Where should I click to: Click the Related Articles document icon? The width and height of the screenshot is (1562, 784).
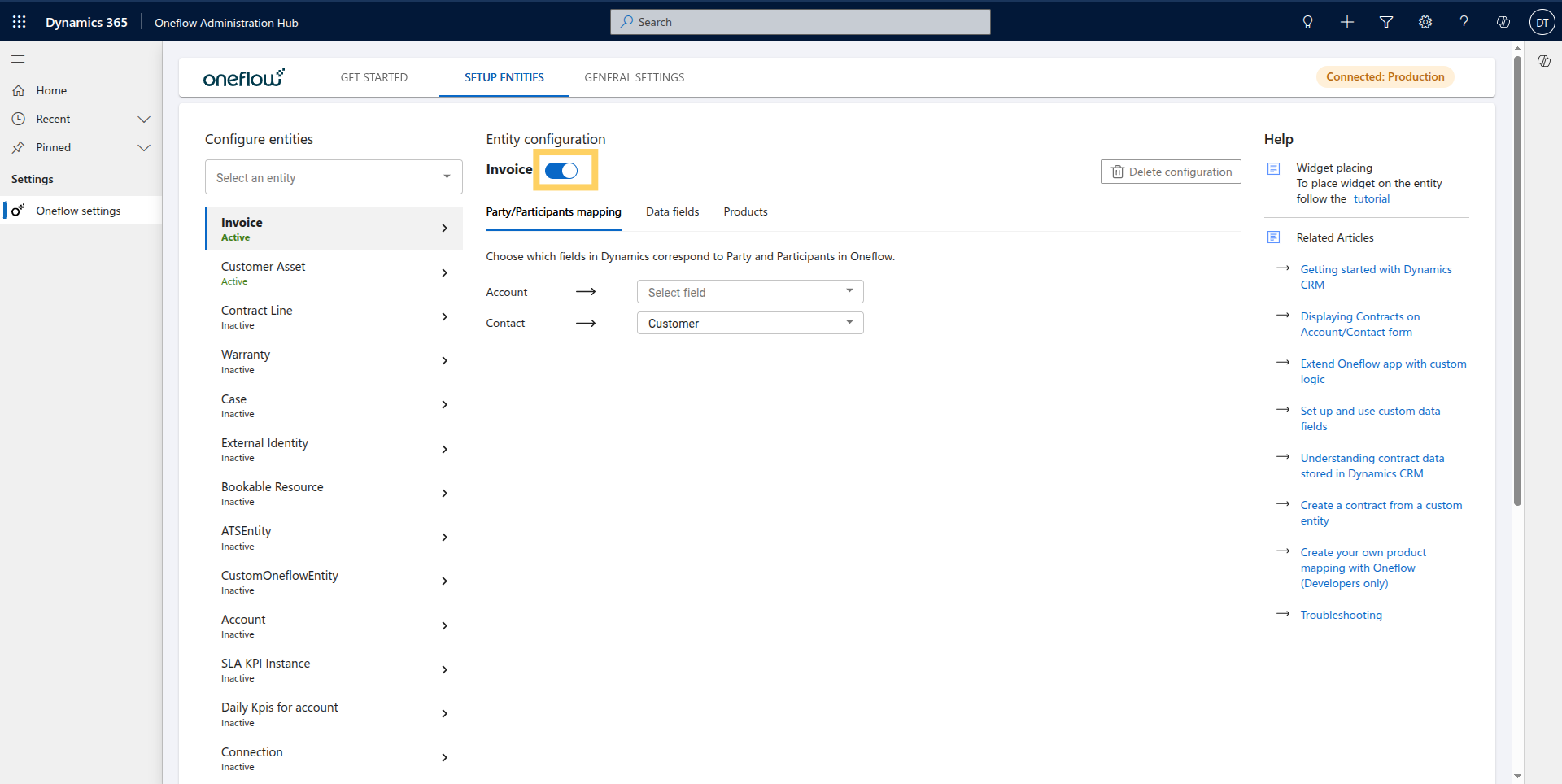pos(1274,237)
